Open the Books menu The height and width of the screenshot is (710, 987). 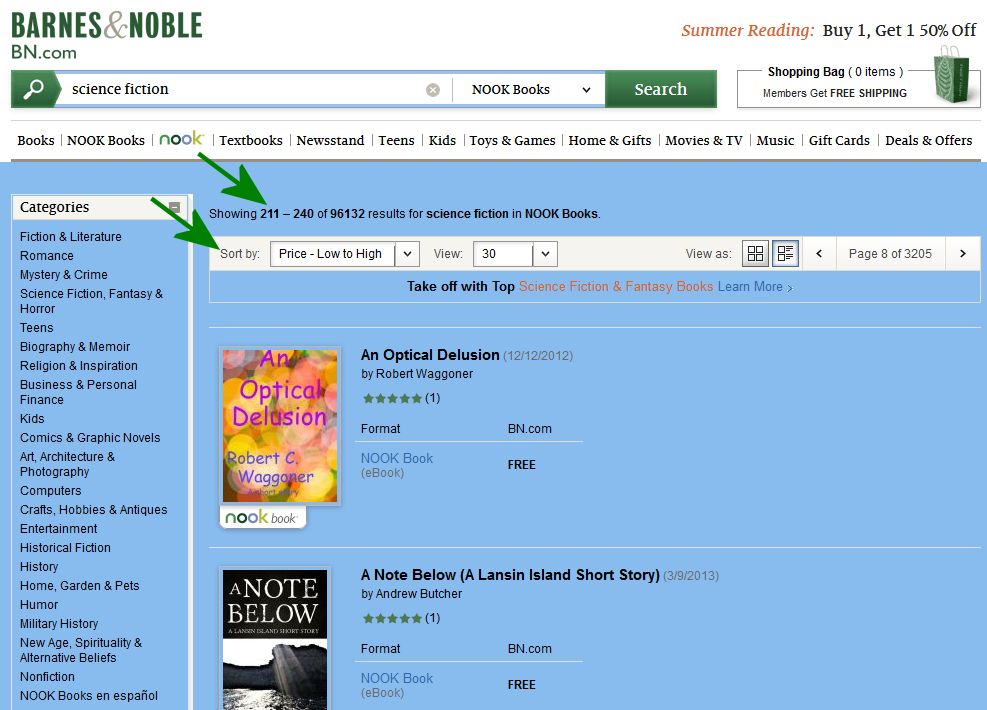click(36, 140)
